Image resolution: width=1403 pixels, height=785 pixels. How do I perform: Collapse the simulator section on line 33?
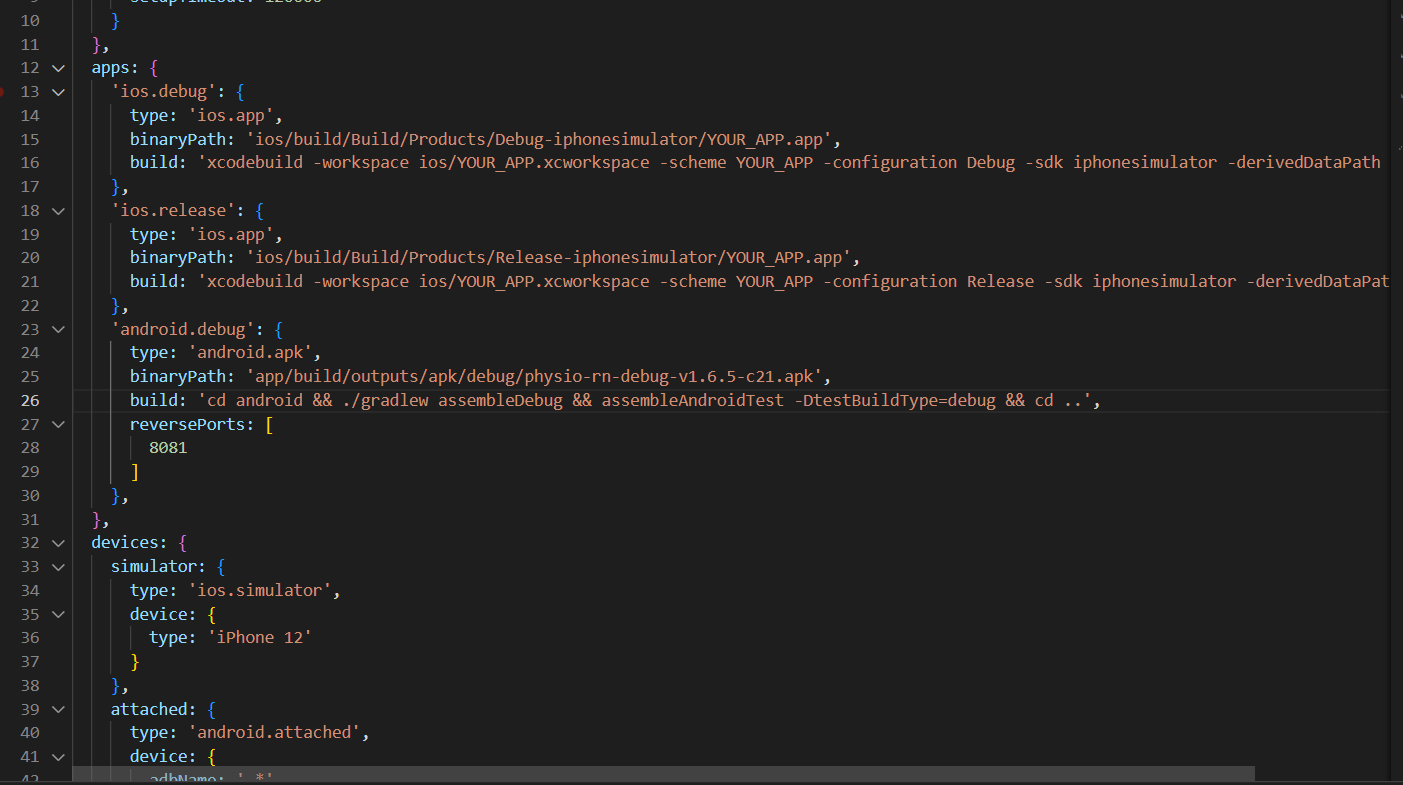click(57, 566)
